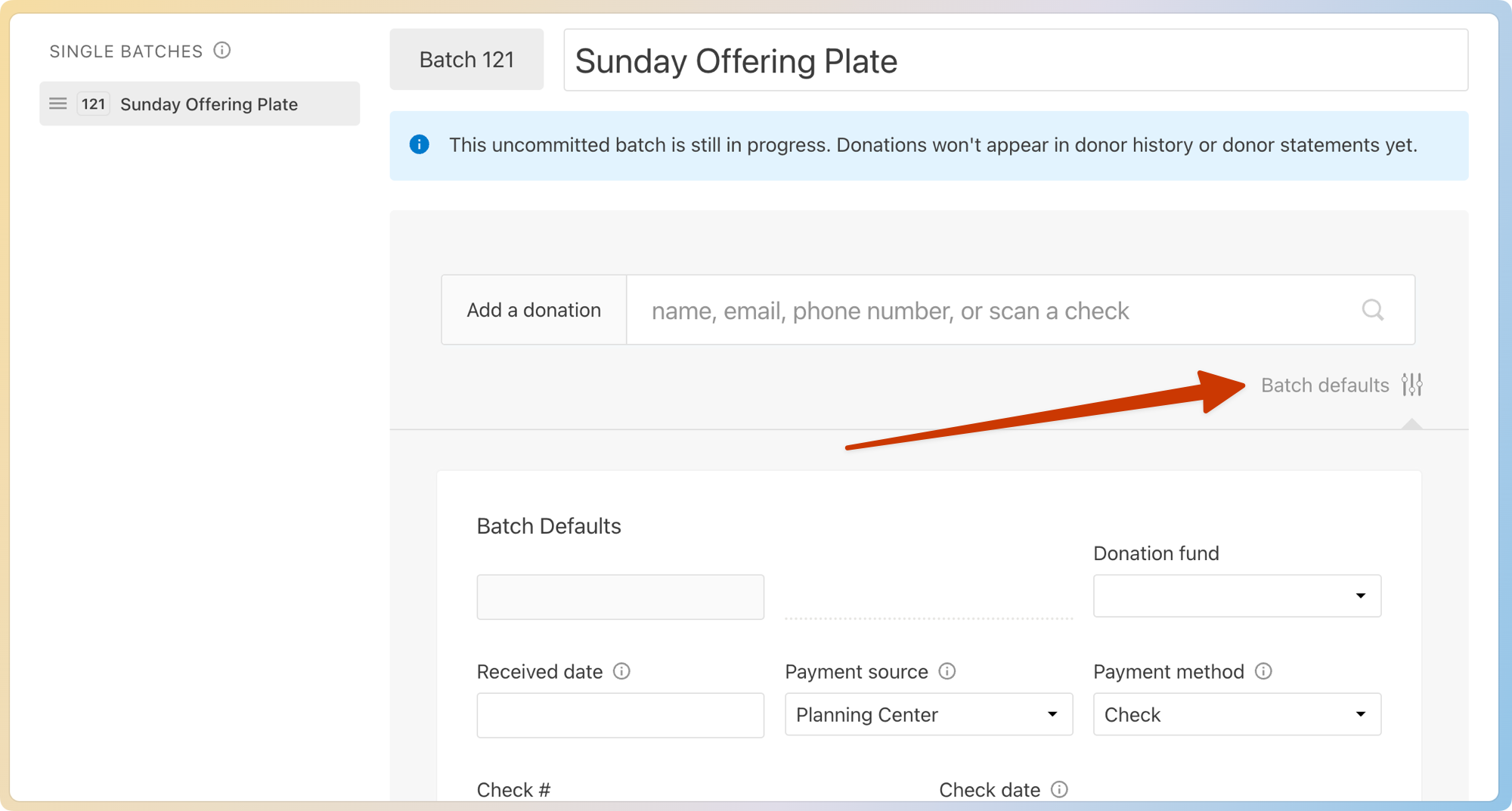
Task: Click the Payment source info icon
Action: (947, 671)
